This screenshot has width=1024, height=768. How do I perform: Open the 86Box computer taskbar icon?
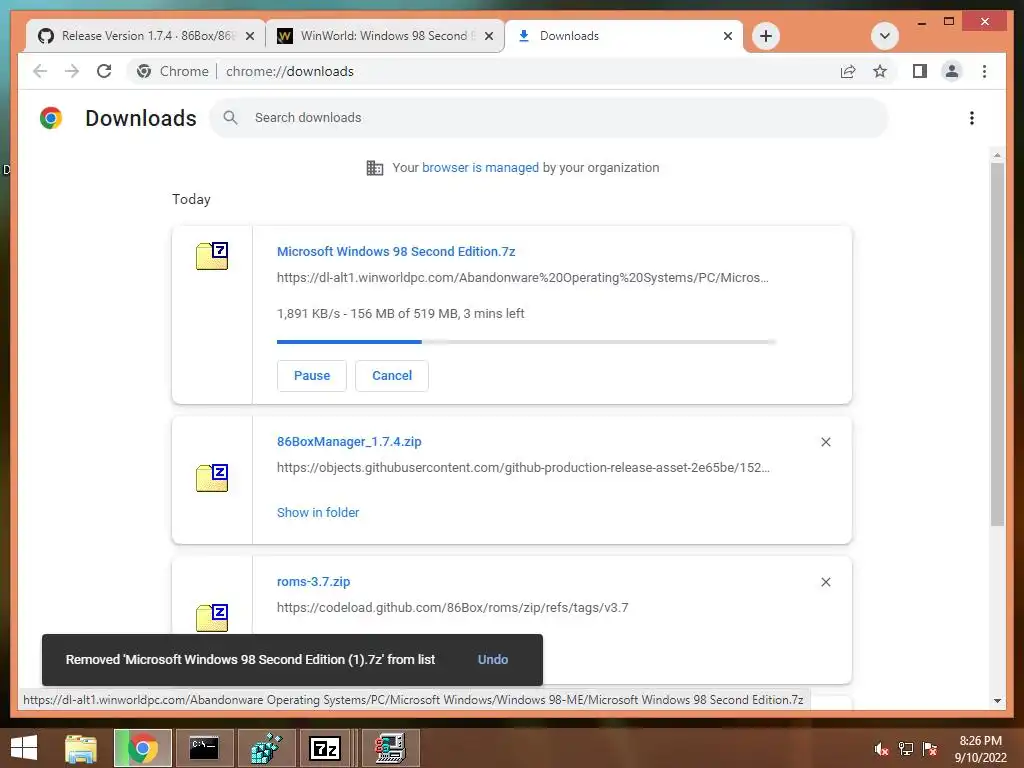tap(390, 748)
